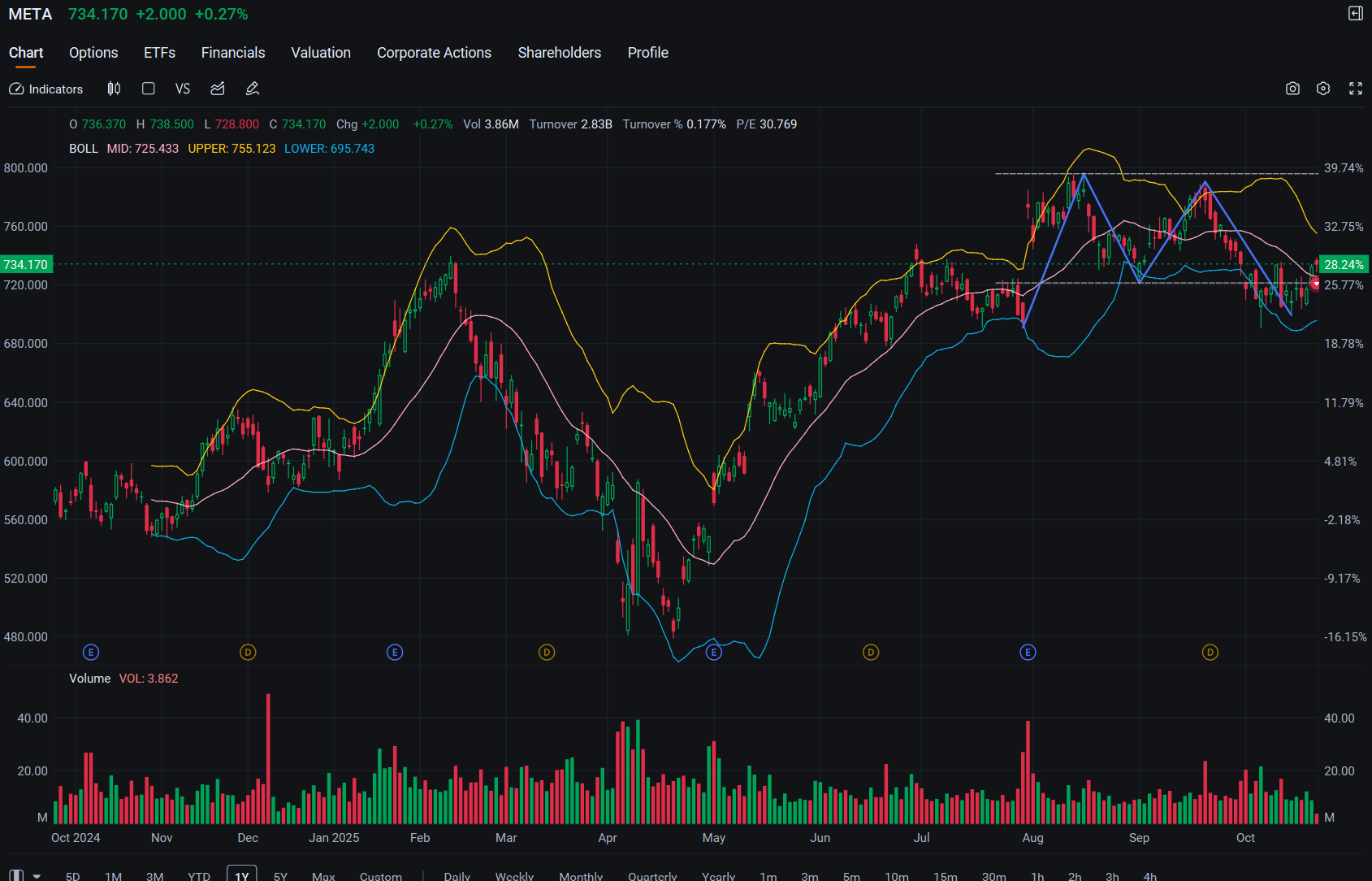The height and width of the screenshot is (881, 1372).
Task: Select the 10m intraday interval
Action: [x=897, y=876]
